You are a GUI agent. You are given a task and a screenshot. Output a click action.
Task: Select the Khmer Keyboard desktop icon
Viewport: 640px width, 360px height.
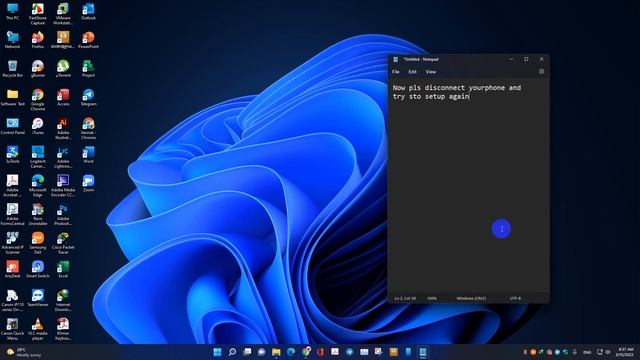[x=63, y=329]
